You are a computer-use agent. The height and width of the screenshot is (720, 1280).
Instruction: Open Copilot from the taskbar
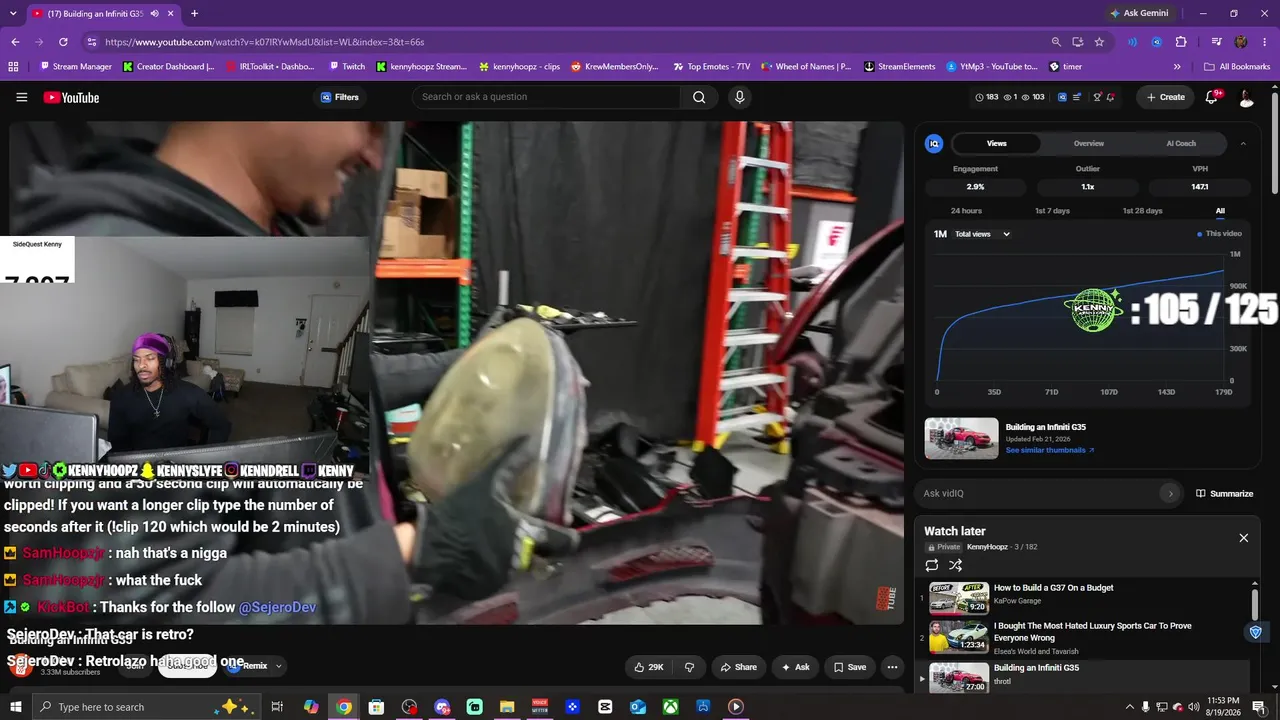coord(311,707)
